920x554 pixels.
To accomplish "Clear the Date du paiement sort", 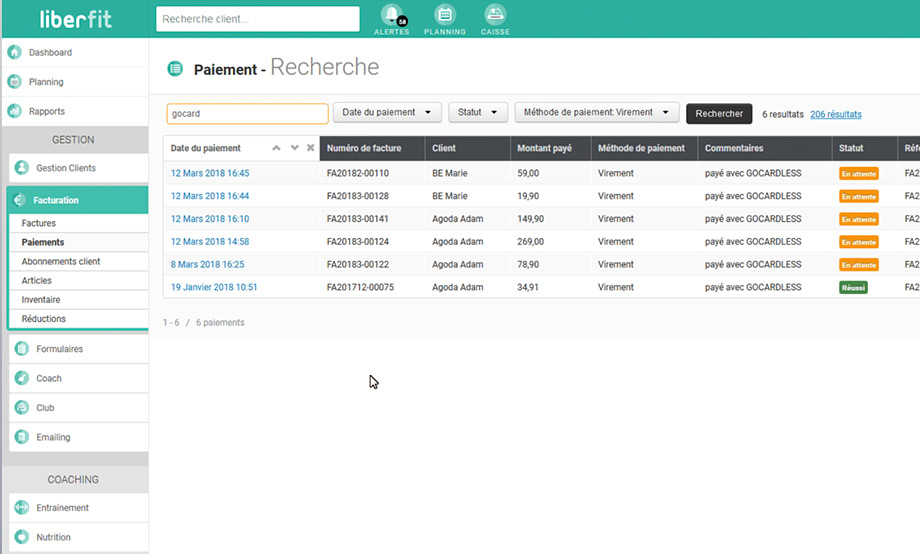I will tap(310, 148).
